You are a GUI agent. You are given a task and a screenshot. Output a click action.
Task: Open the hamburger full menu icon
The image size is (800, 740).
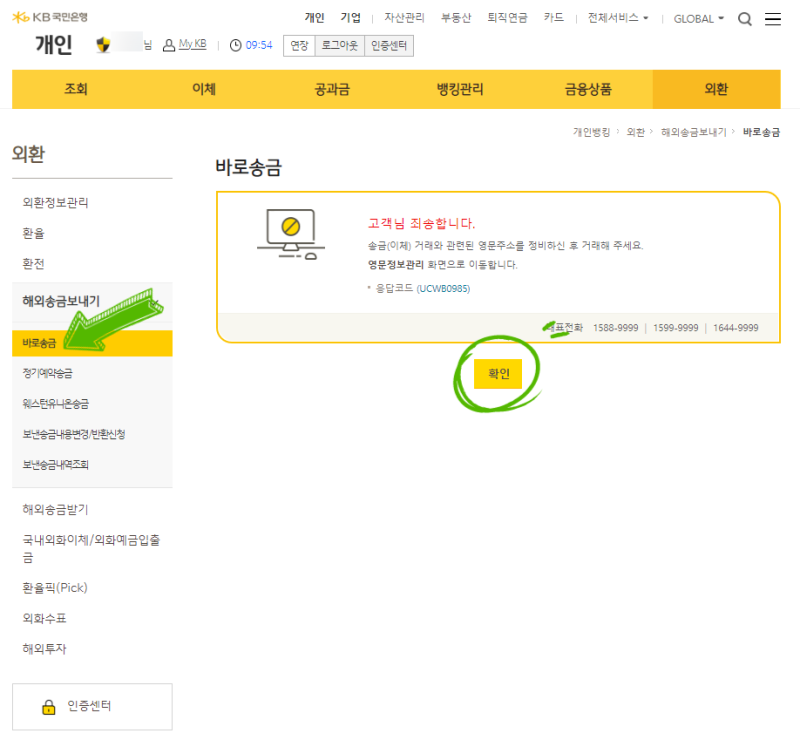point(772,19)
